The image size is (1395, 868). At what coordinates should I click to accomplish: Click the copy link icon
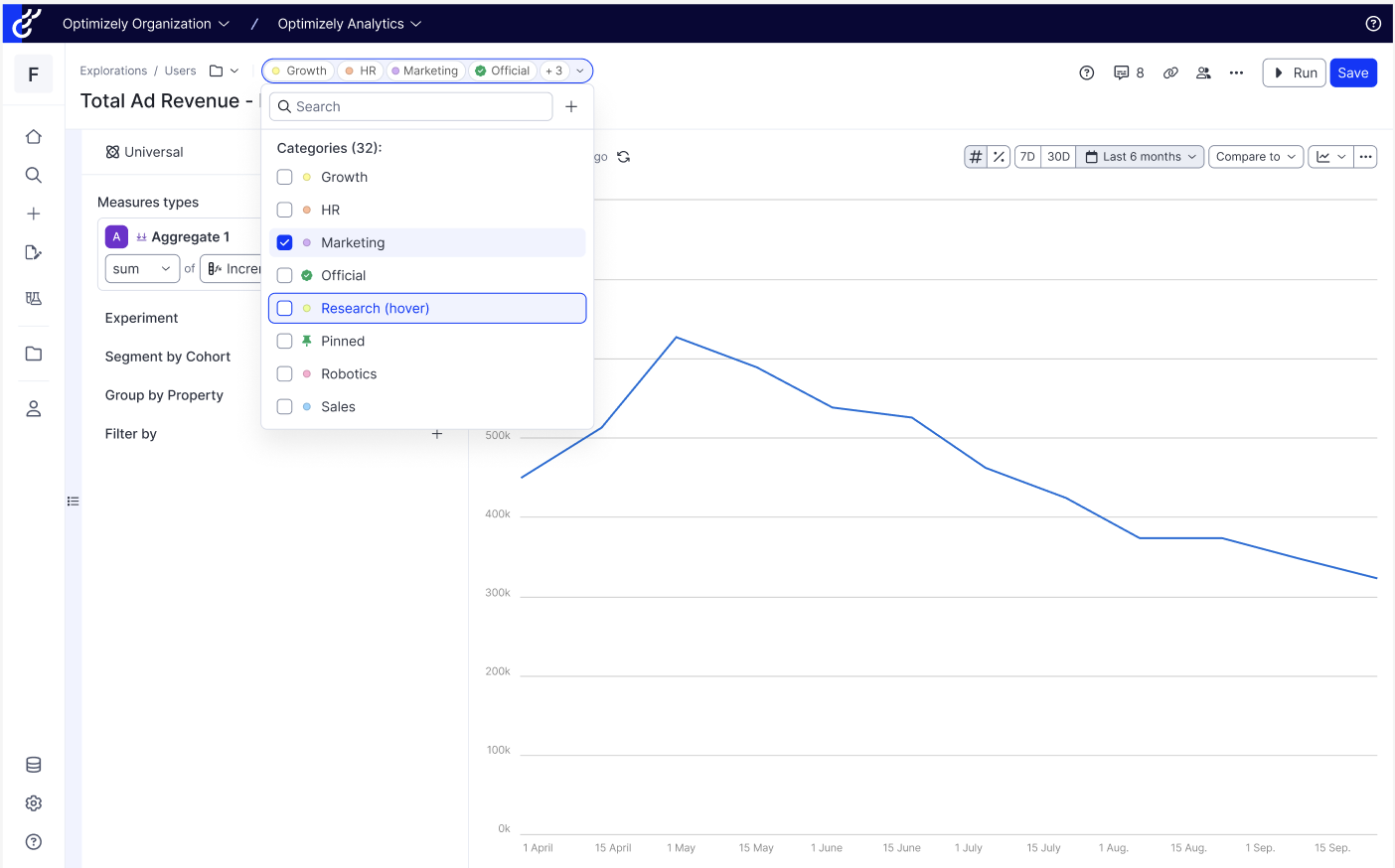[1170, 72]
